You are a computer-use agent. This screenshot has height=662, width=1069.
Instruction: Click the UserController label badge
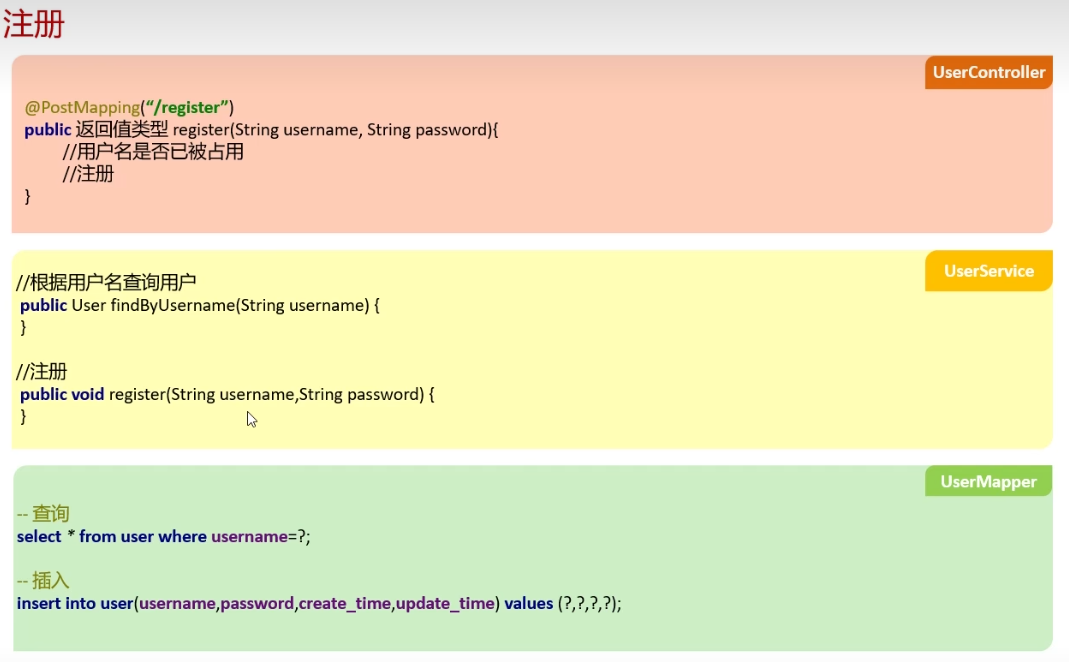989,72
